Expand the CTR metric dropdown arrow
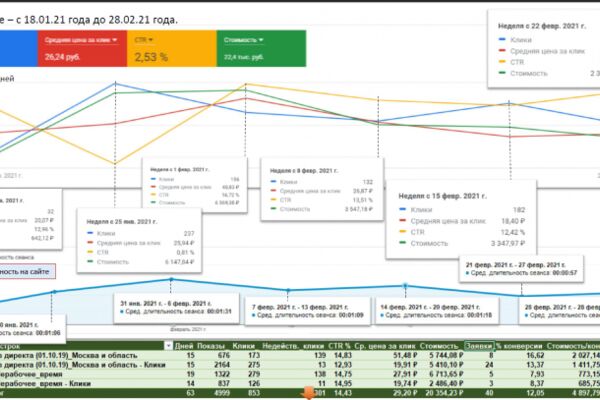 coord(151,40)
